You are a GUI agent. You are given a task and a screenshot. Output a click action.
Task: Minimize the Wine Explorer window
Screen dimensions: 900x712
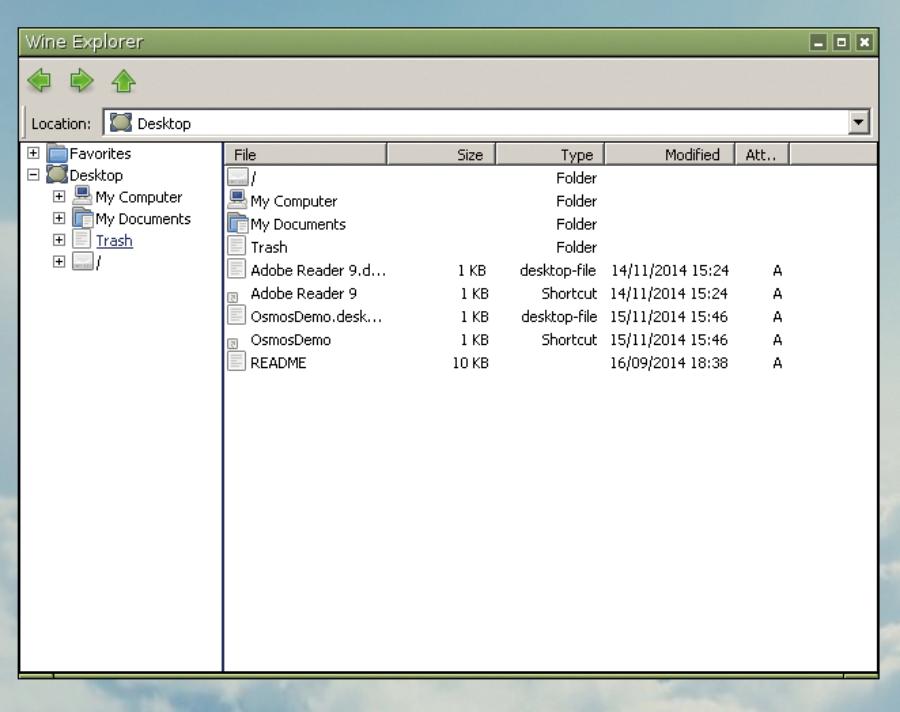click(x=818, y=42)
